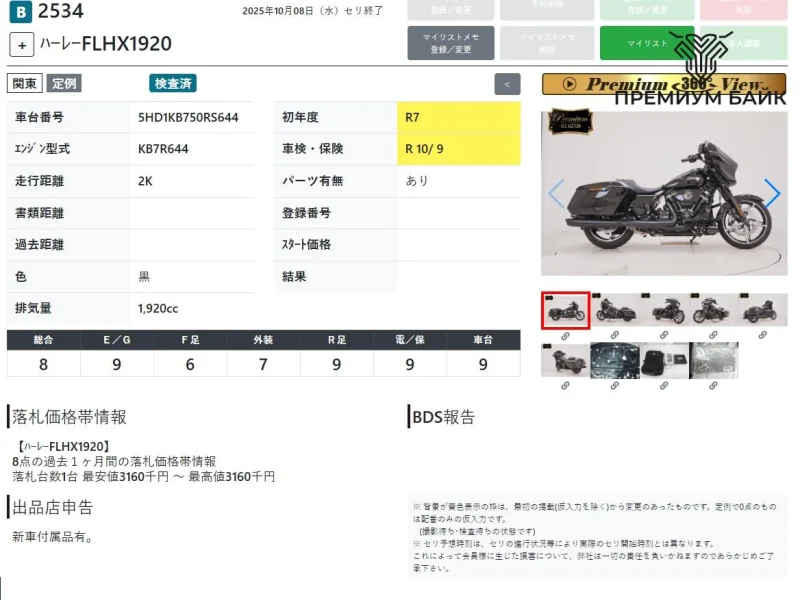Click link icon under third top-row thumbnail
This screenshot has width=800, height=600.
pos(664,335)
